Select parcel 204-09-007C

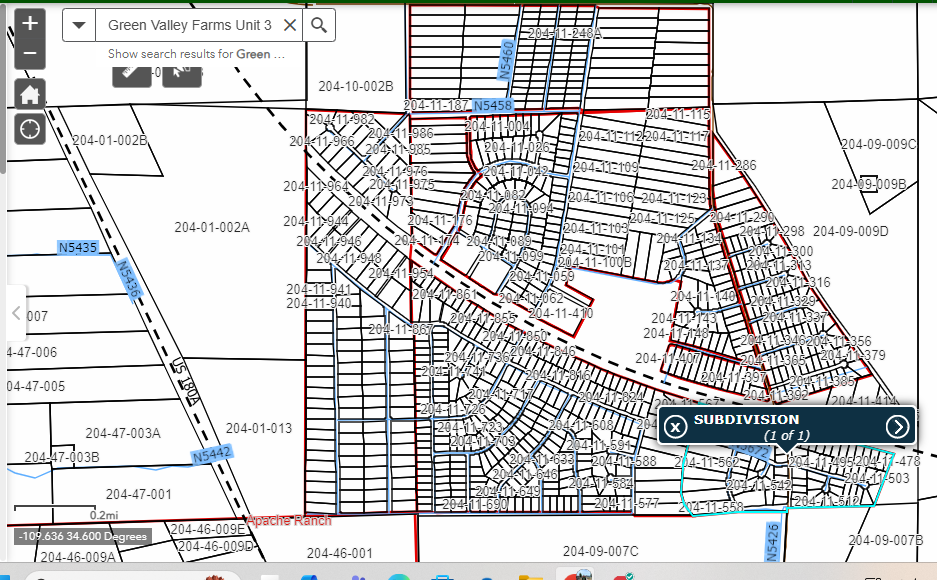point(600,551)
